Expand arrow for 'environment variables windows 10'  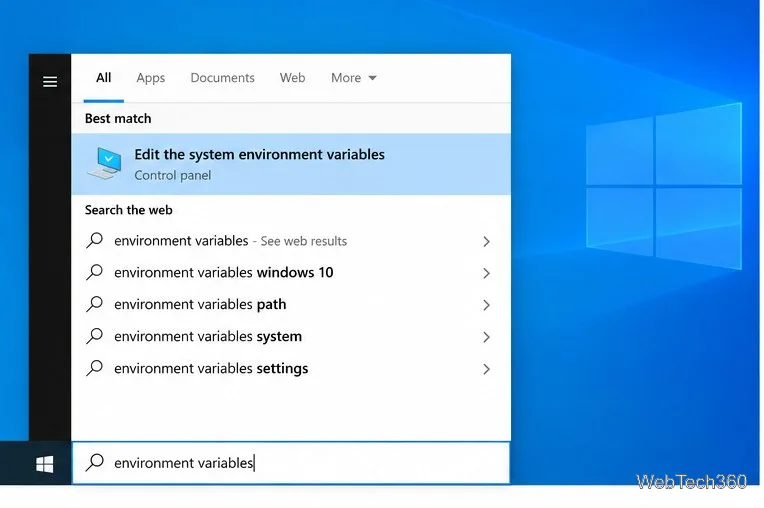(x=486, y=273)
